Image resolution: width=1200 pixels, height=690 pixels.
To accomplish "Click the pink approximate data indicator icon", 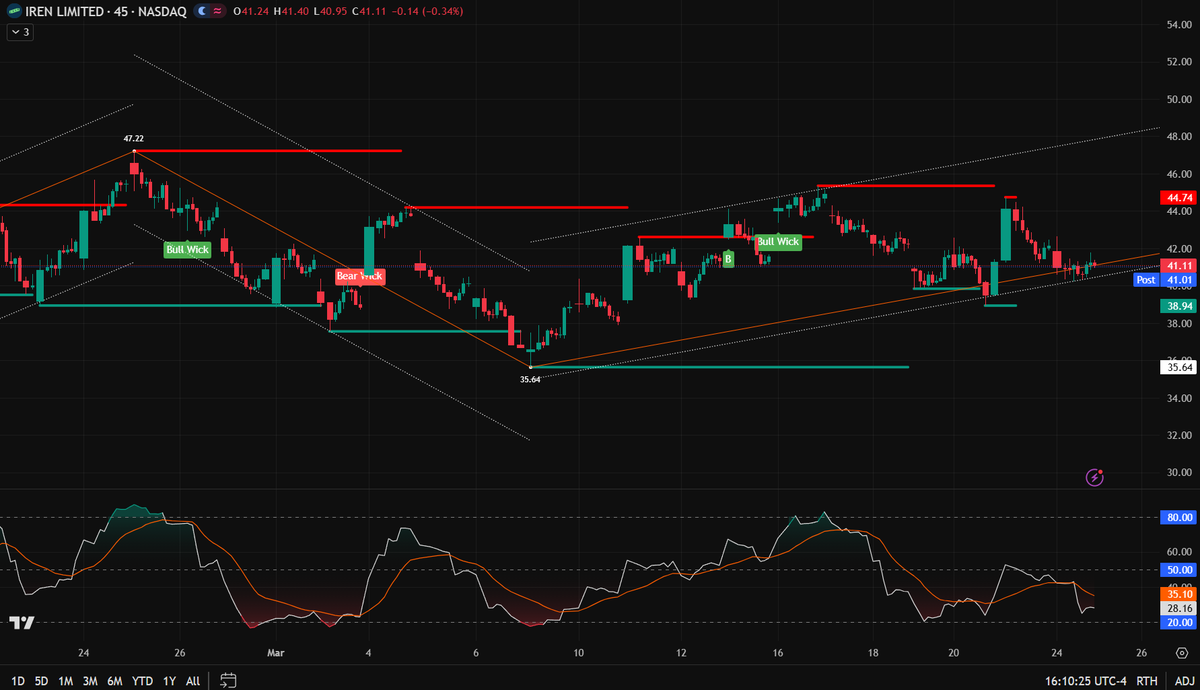I will [218, 11].
